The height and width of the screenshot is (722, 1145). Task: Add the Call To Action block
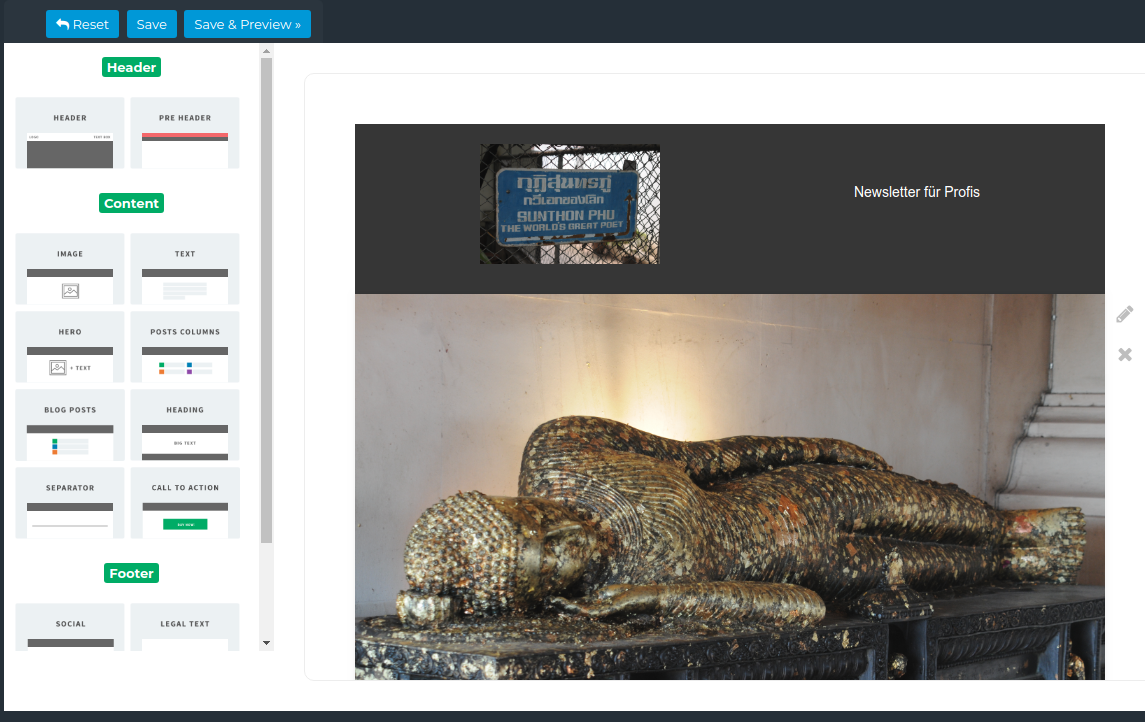[185, 503]
